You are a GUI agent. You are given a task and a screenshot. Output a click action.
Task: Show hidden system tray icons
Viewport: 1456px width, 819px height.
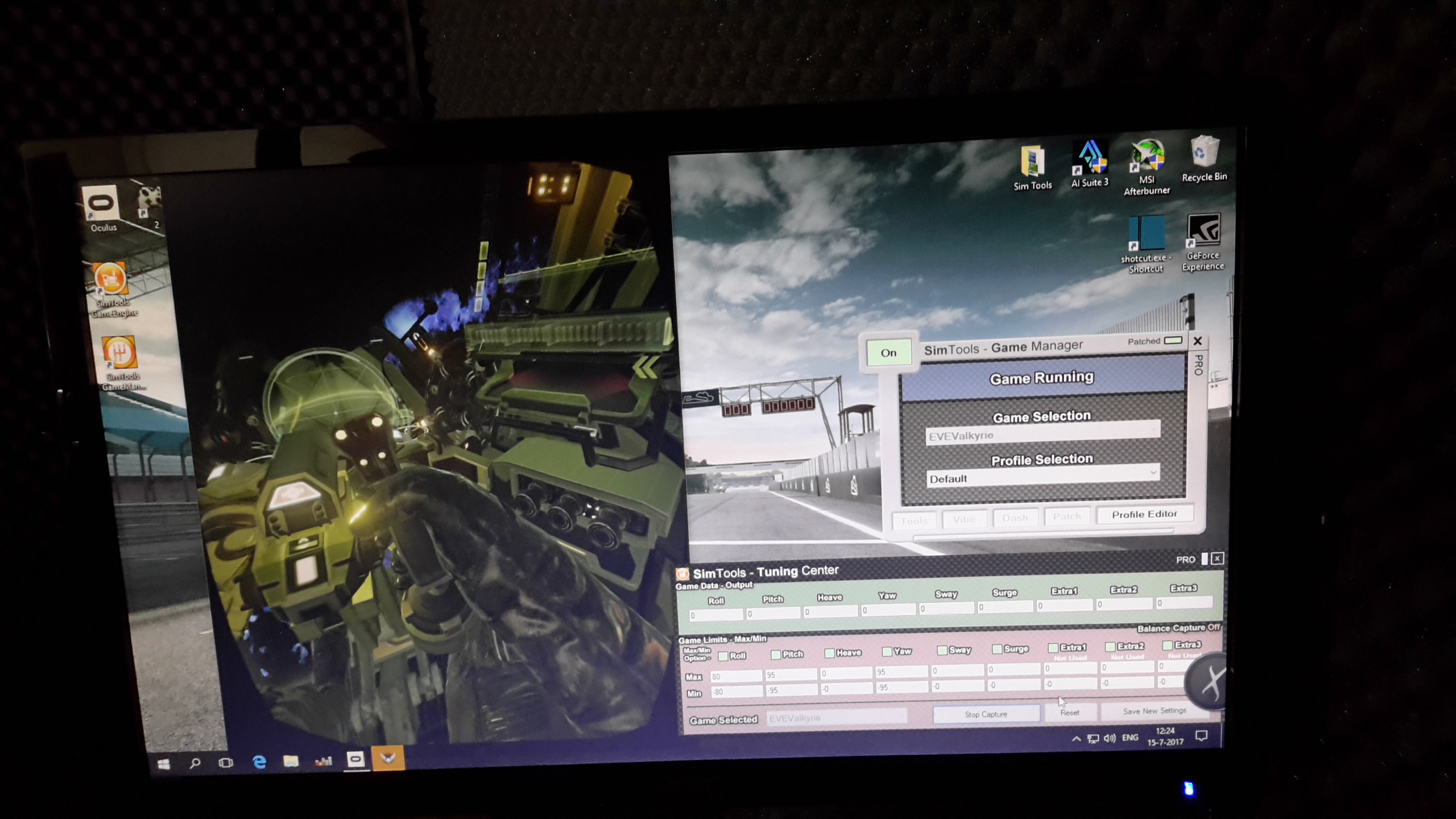point(1076,739)
